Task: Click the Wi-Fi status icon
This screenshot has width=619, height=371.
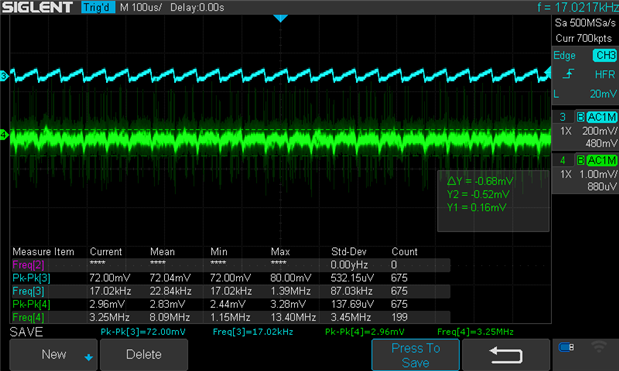Action: [x=598, y=347]
